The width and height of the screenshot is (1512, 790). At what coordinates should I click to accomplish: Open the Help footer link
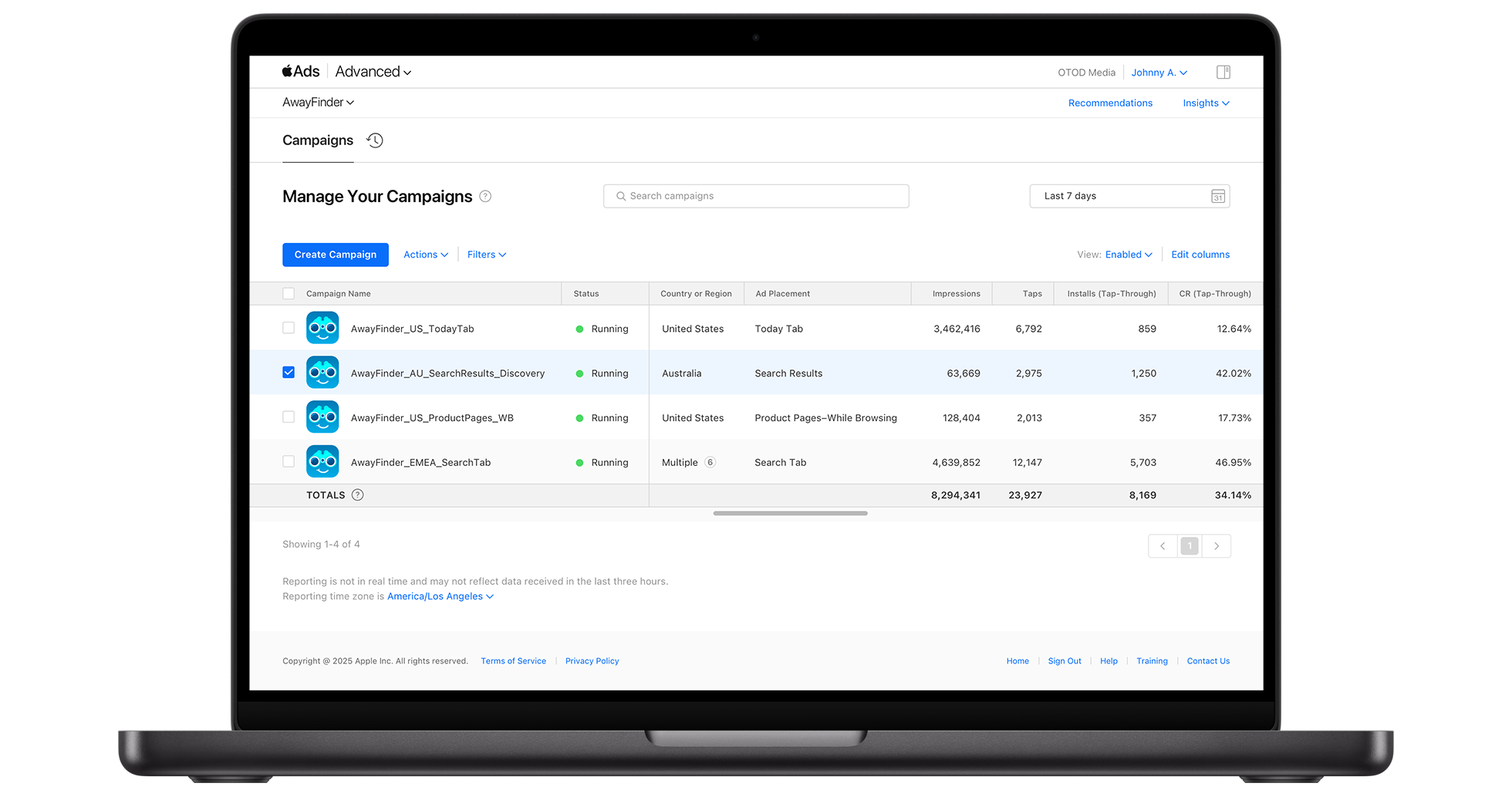tap(1109, 661)
